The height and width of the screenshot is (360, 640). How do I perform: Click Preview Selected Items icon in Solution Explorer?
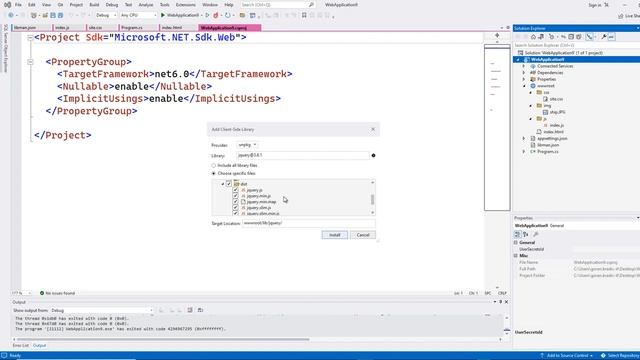coord(611,37)
